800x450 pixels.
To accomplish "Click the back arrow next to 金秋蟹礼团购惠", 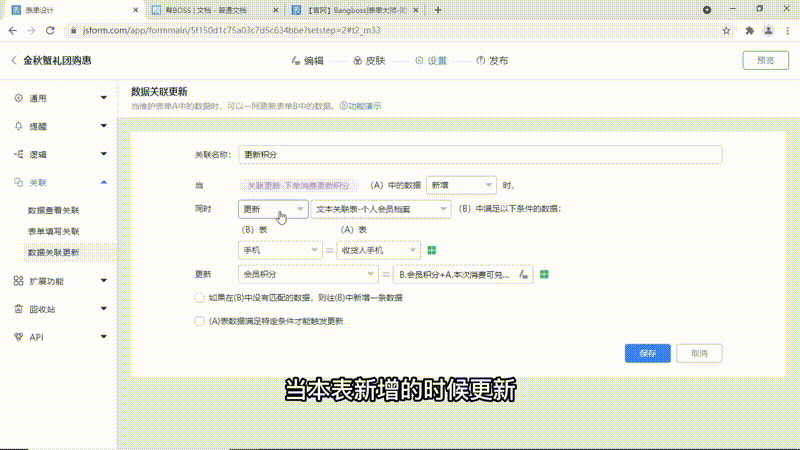I will 14,61.
